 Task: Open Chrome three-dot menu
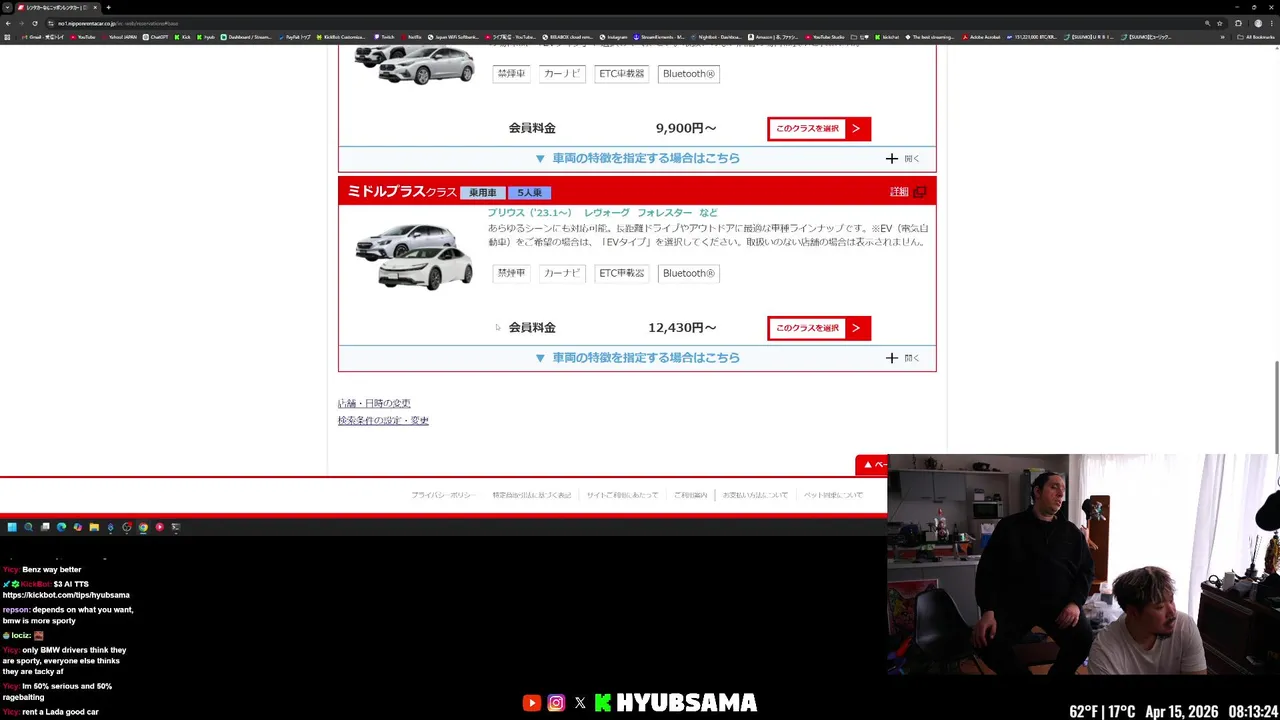coord(1272,23)
